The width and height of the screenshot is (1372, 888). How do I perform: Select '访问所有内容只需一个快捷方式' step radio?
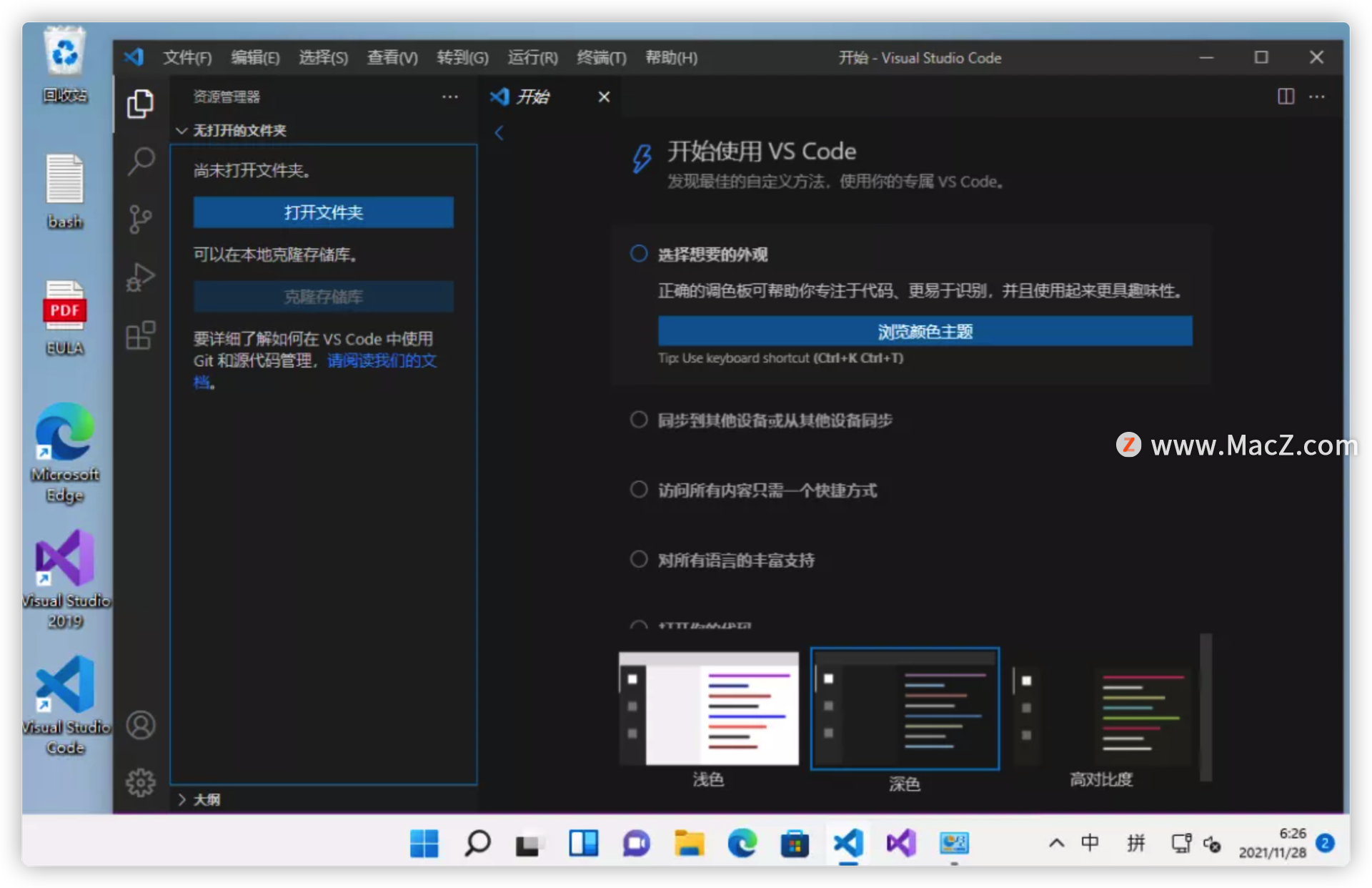point(639,490)
